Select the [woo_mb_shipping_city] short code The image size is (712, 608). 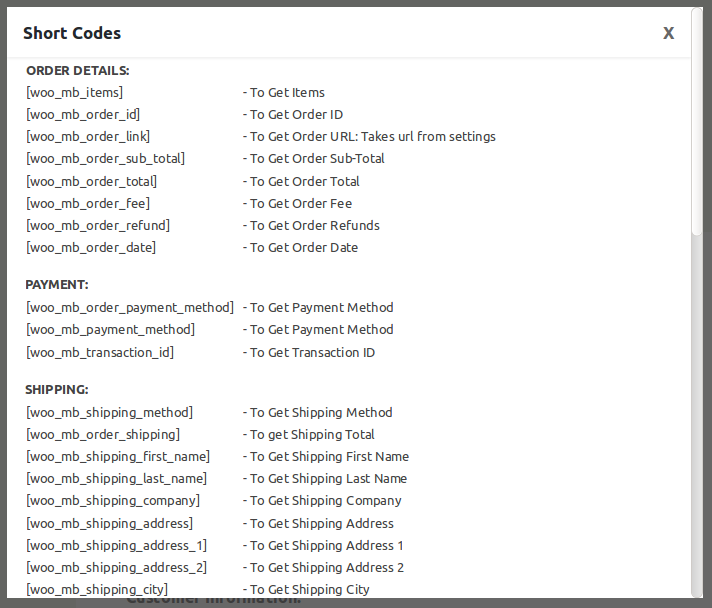pos(97,589)
